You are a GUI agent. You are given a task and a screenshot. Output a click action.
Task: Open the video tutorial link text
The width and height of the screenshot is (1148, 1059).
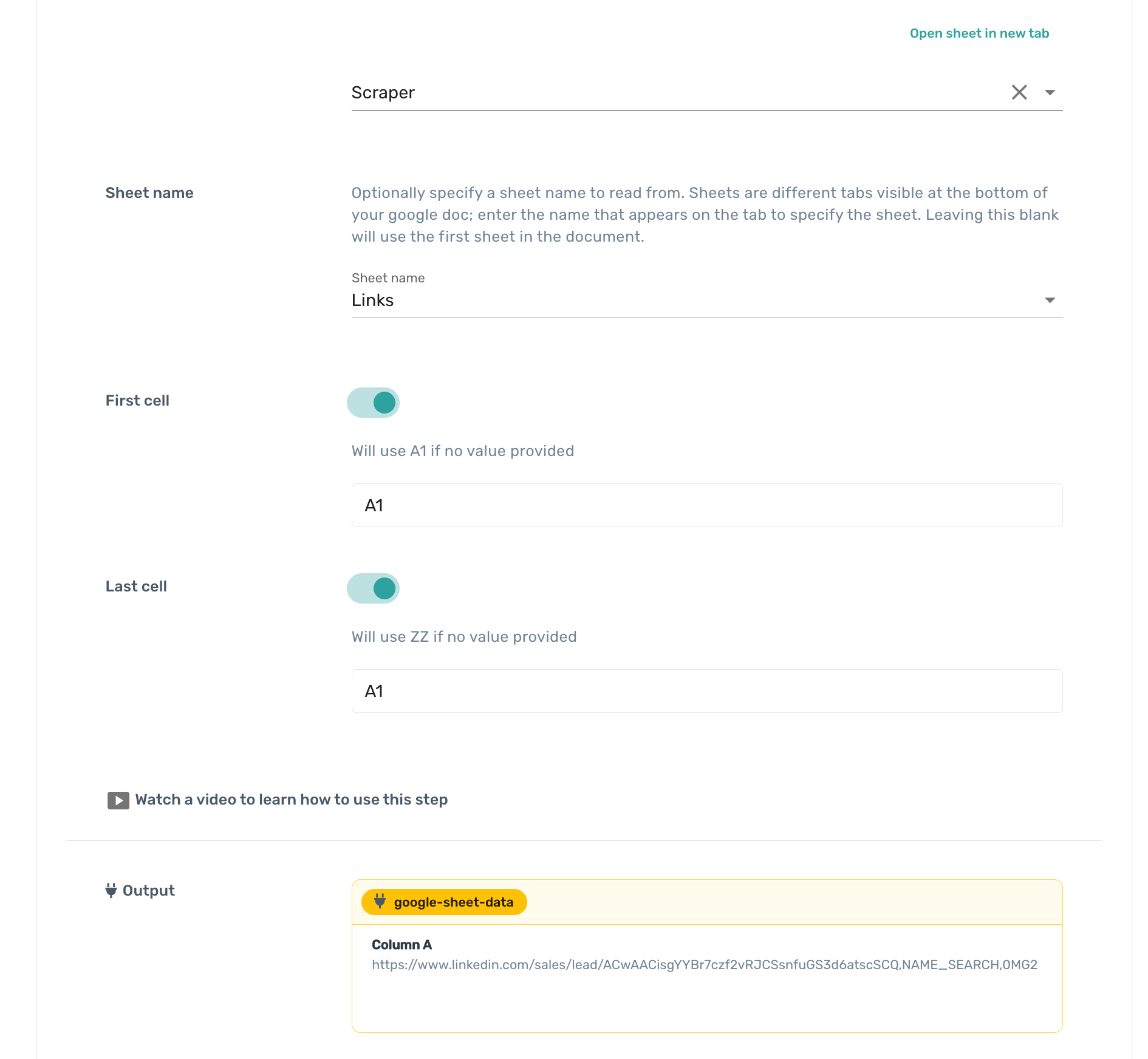(x=291, y=800)
